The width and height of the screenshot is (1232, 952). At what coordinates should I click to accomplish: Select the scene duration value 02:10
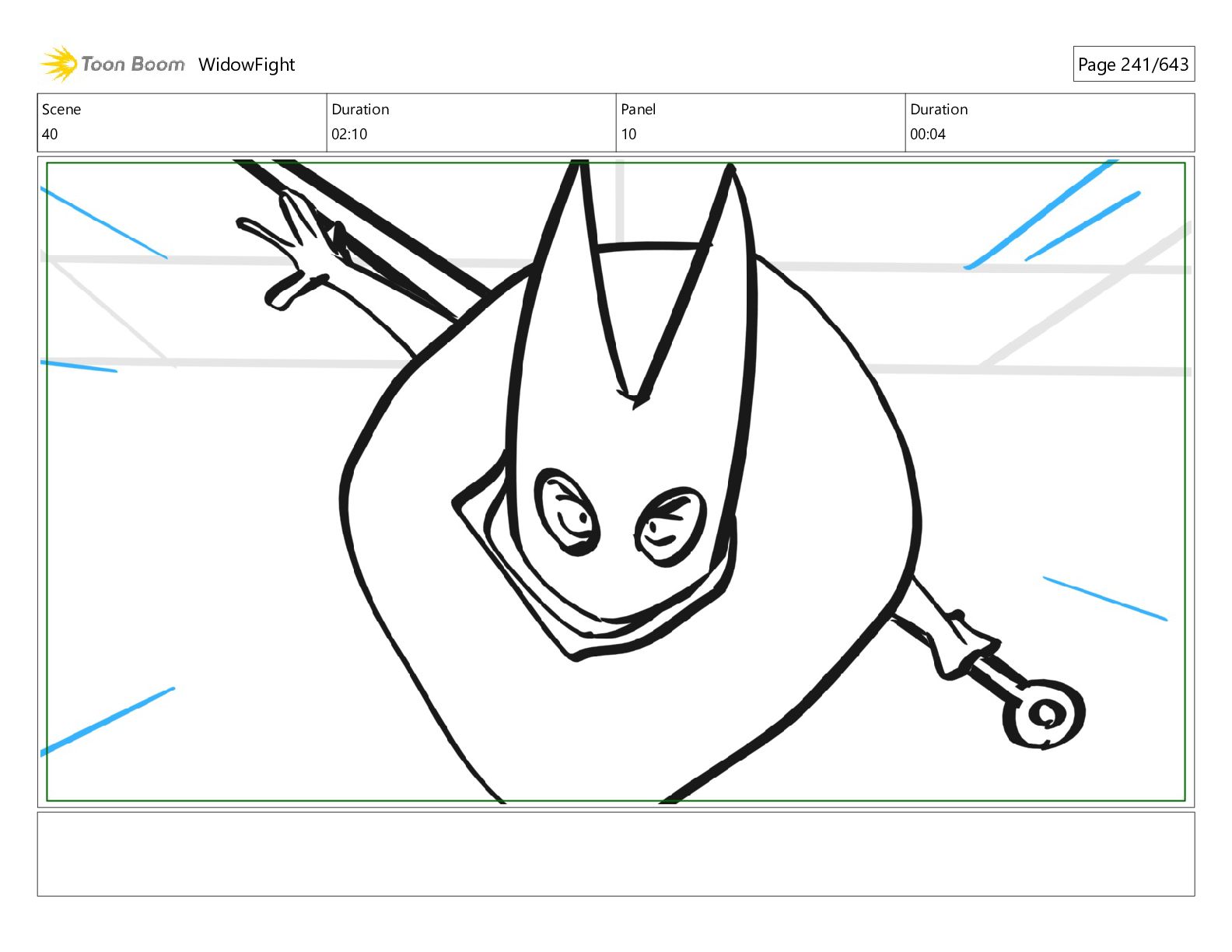coord(349,135)
